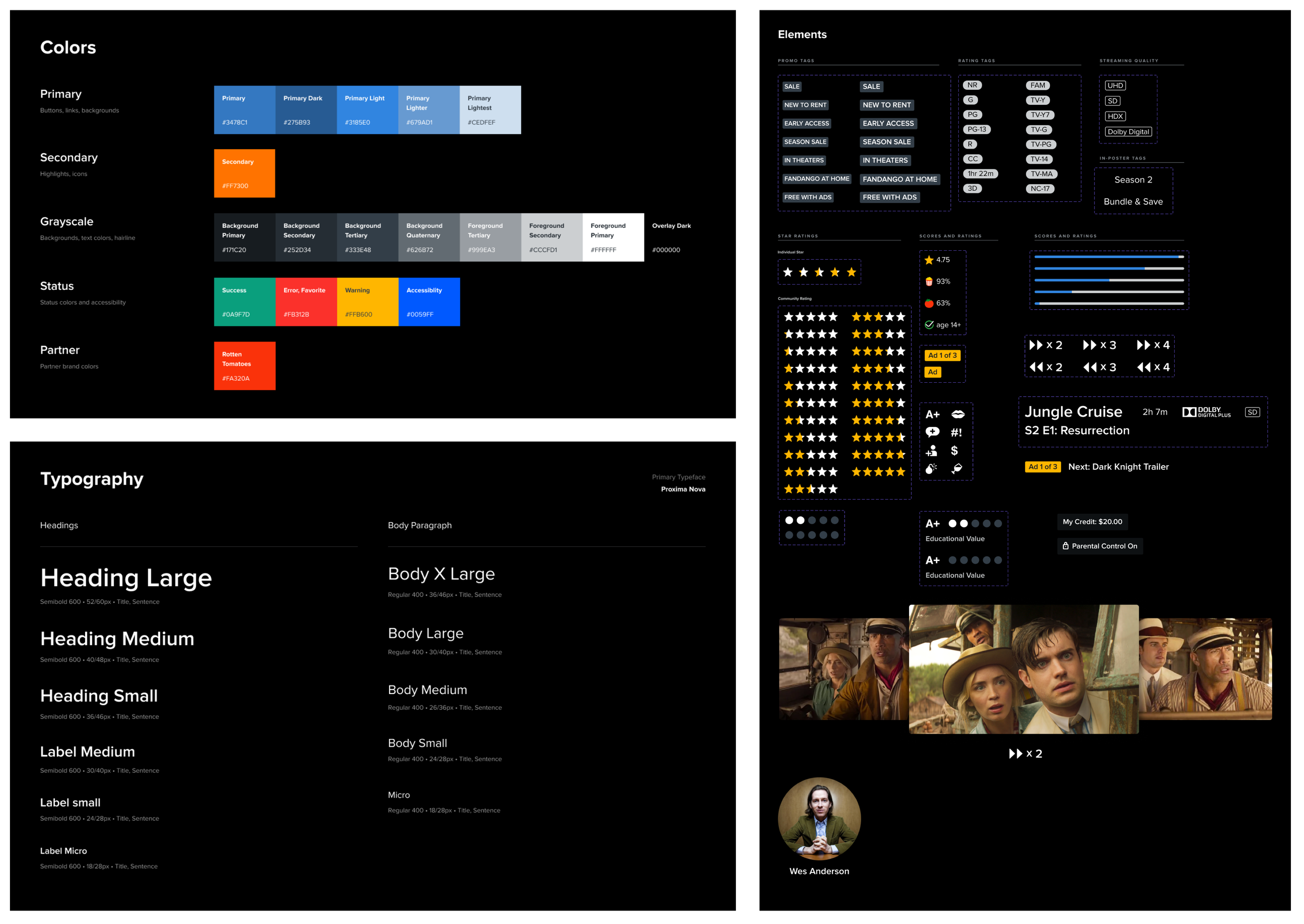Click the bomb icon in the content icons box
Viewport: 1304px width, 924px height.
tap(931, 469)
